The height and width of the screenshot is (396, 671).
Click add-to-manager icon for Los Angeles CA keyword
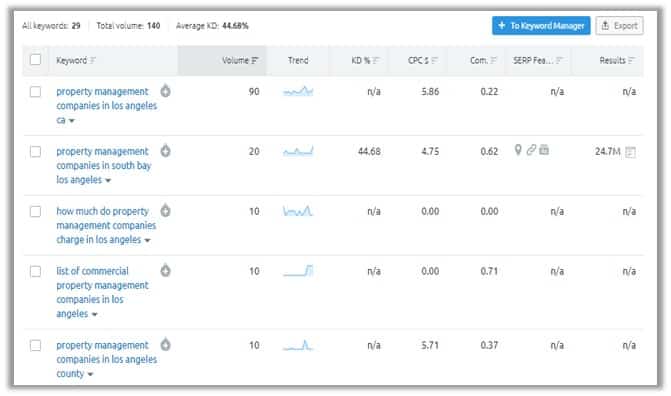coord(166,91)
